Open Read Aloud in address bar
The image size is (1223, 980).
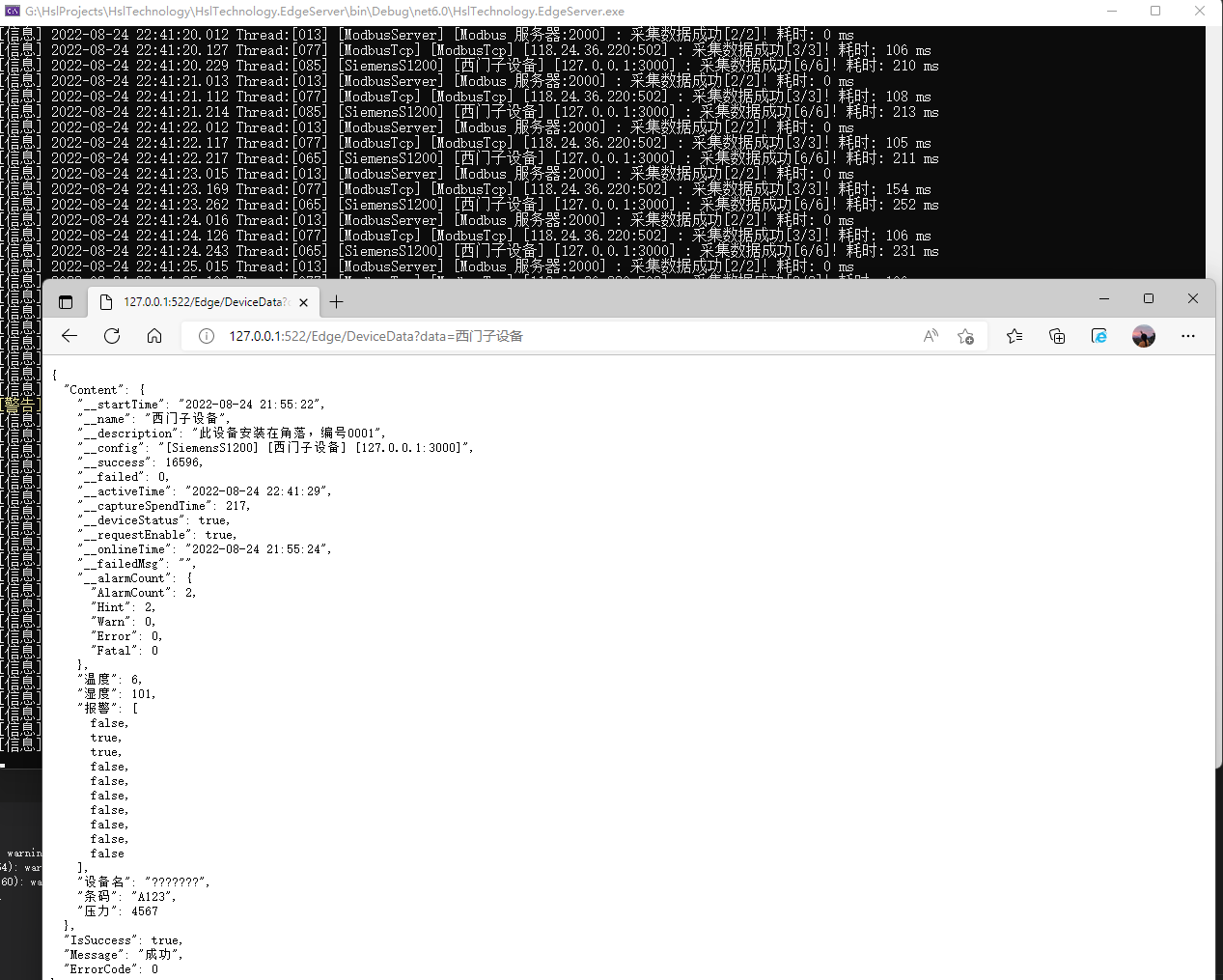(931, 336)
